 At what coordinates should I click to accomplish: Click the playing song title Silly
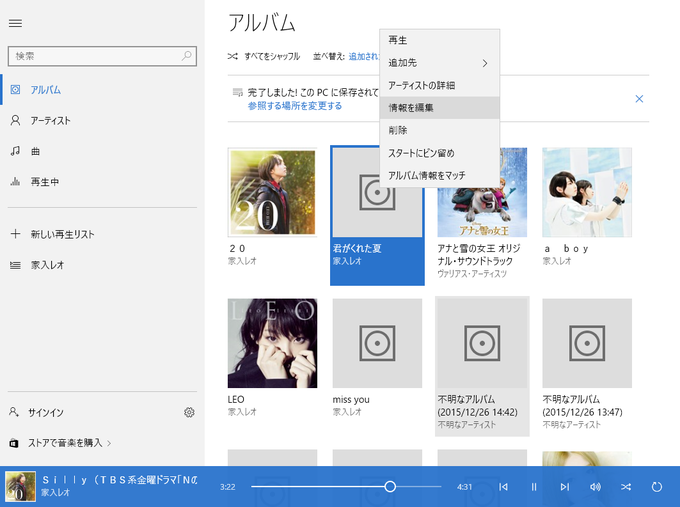(x=120, y=480)
